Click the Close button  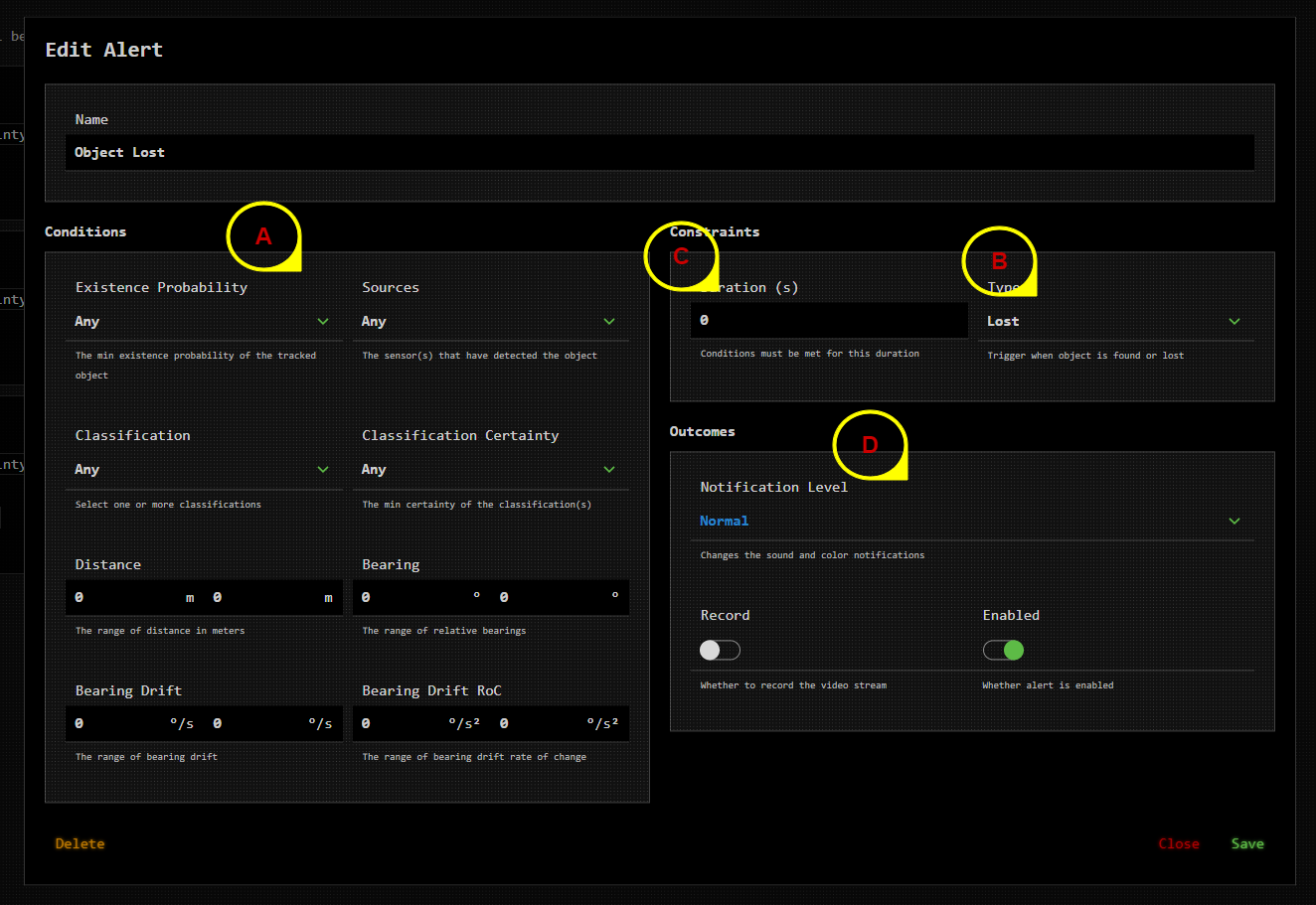(x=1179, y=843)
